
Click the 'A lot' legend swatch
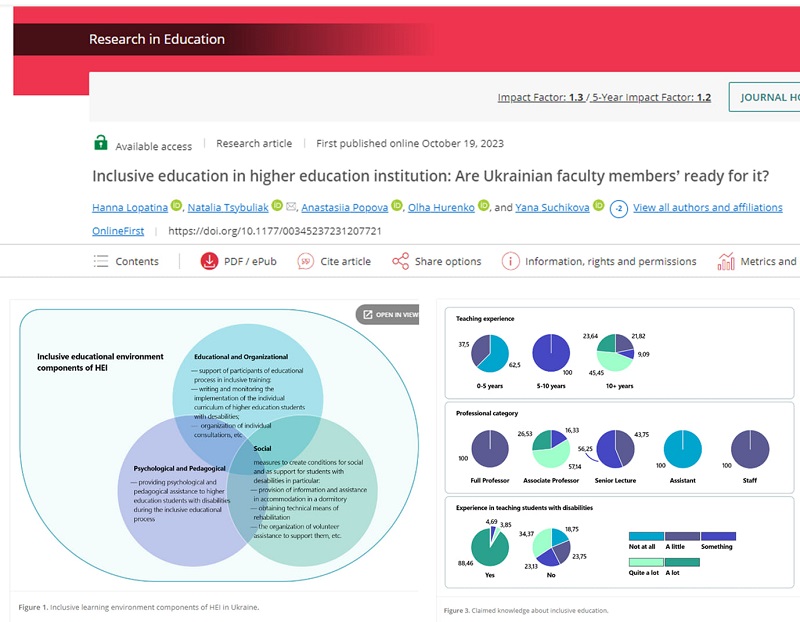[x=682, y=562]
